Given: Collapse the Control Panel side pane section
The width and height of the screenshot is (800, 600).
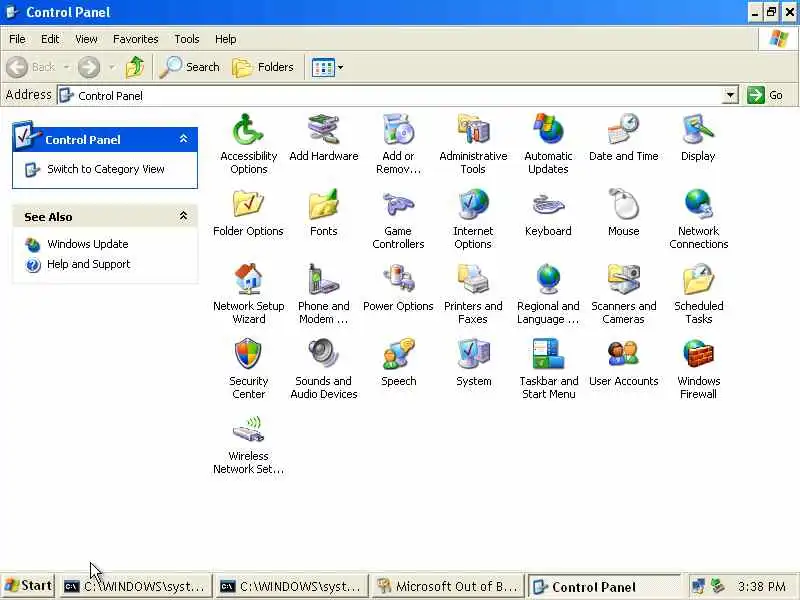Looking at the screenshot, I should point(183,139).
